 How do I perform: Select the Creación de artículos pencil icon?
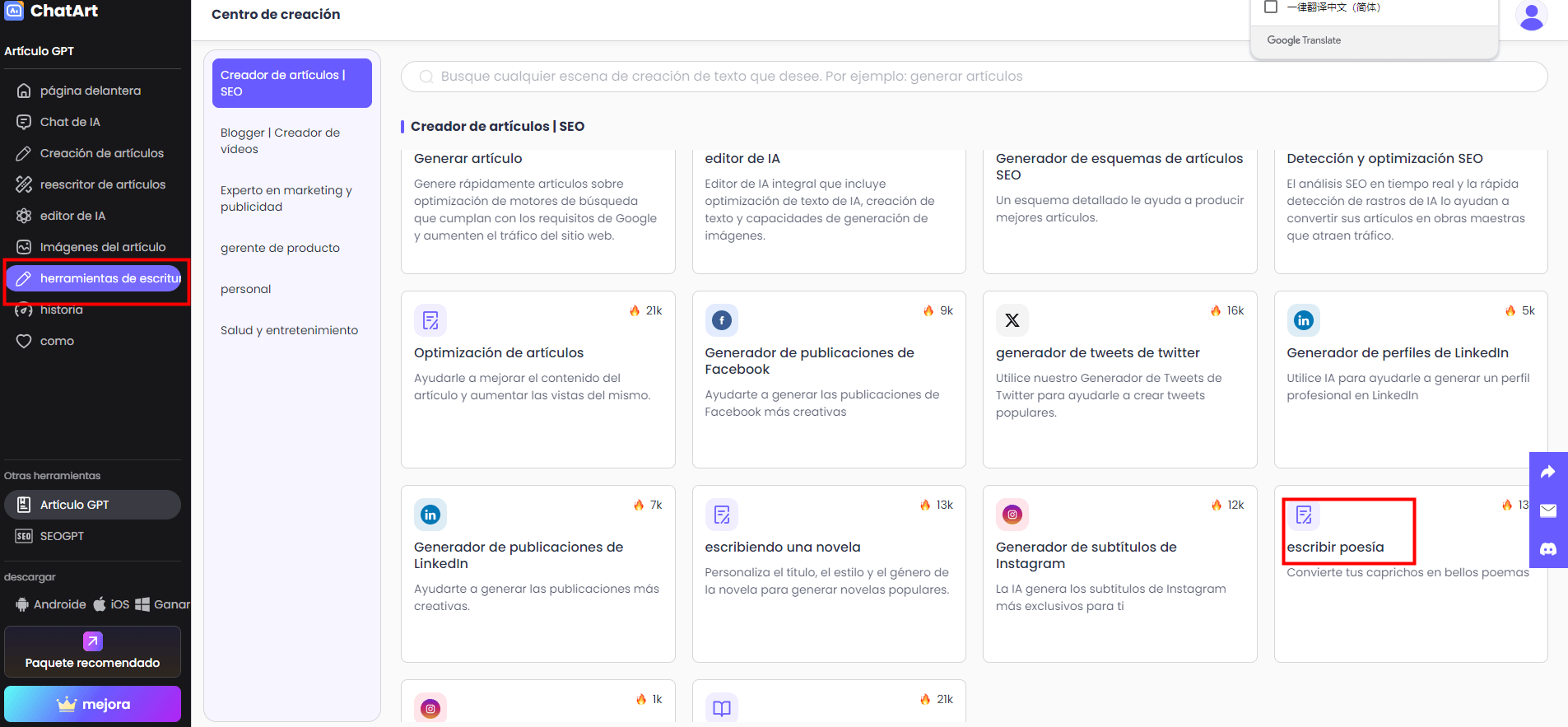pos(24,153)
